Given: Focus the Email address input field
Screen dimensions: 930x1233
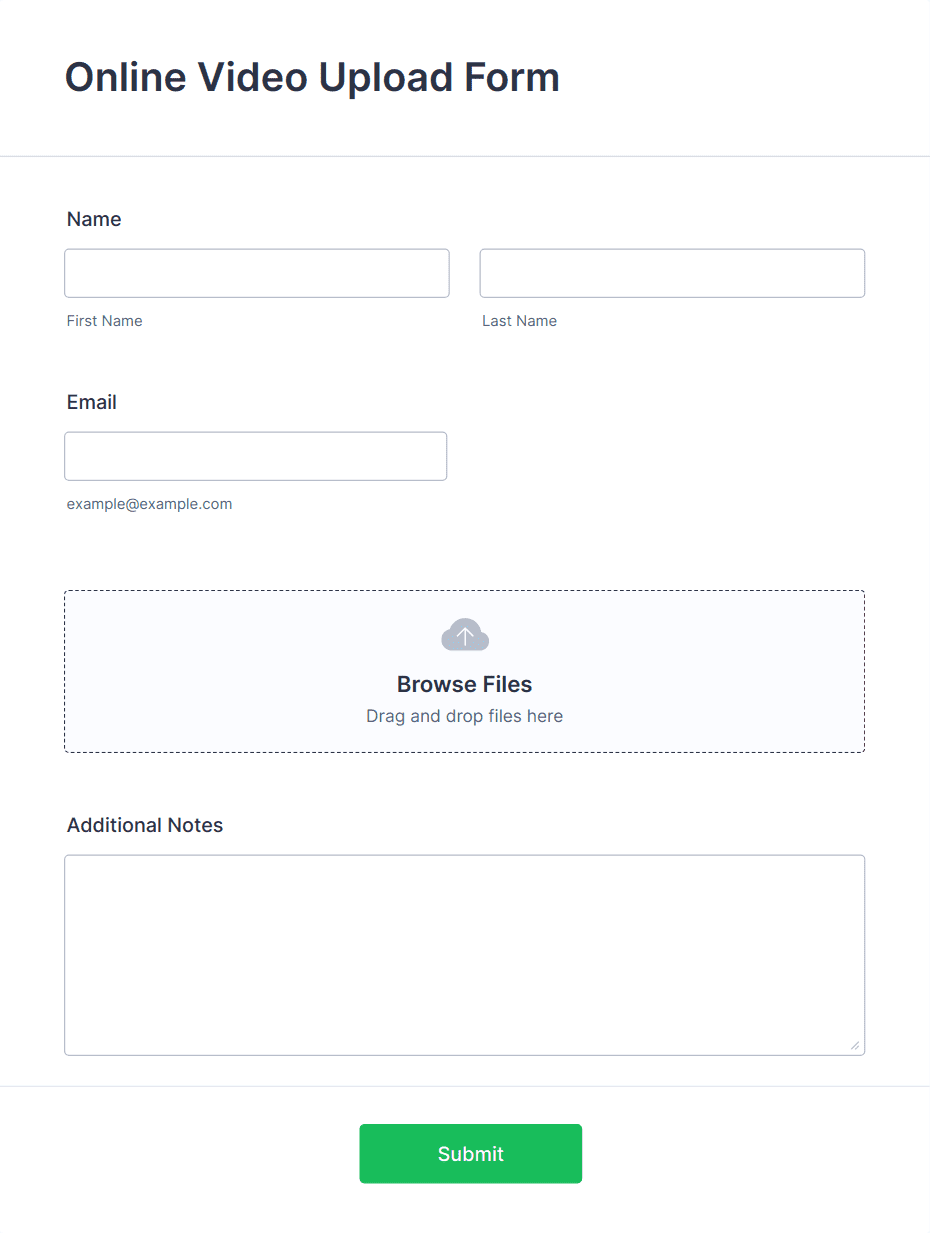Looking at the screenshot, I should [255, 455].
